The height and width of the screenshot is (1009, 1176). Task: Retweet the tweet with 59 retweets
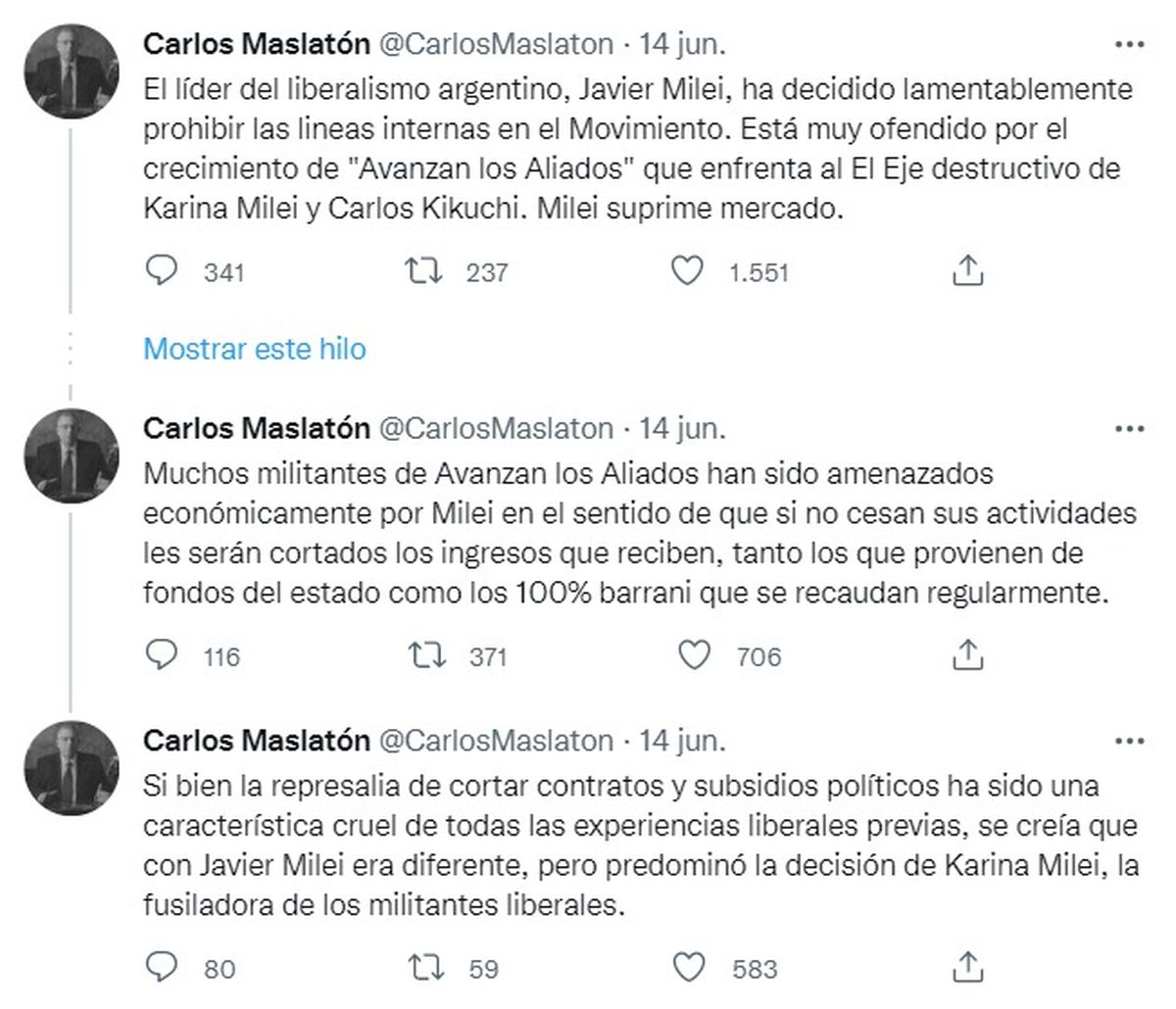click(x=422, y=967)
